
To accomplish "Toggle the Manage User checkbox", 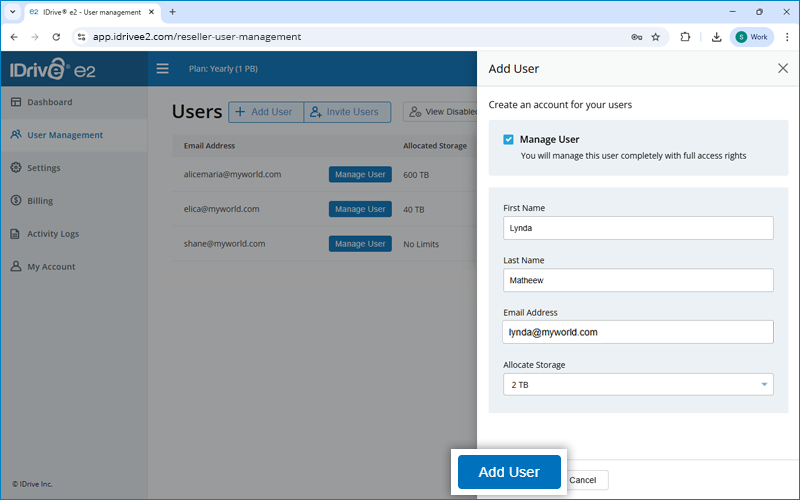I will point(509,140).
